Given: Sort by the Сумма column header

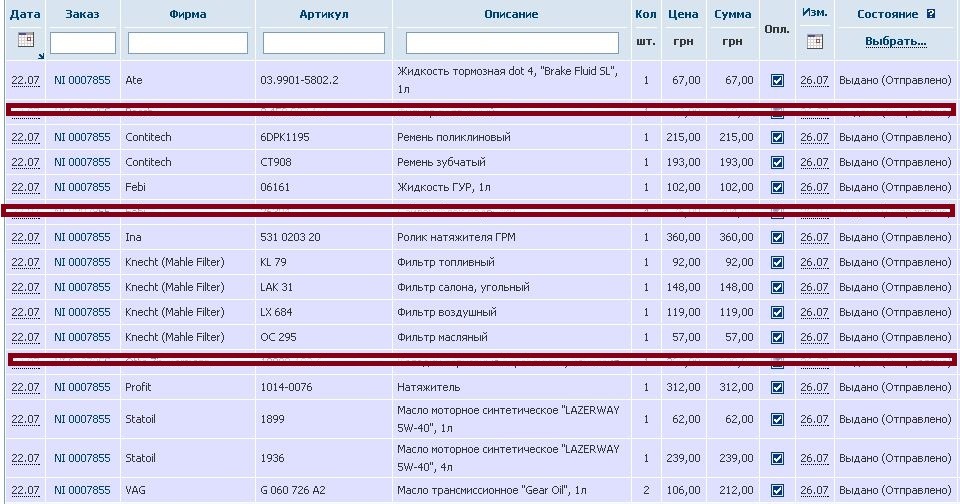Looking at the screenshot, I should pos(733,14).
